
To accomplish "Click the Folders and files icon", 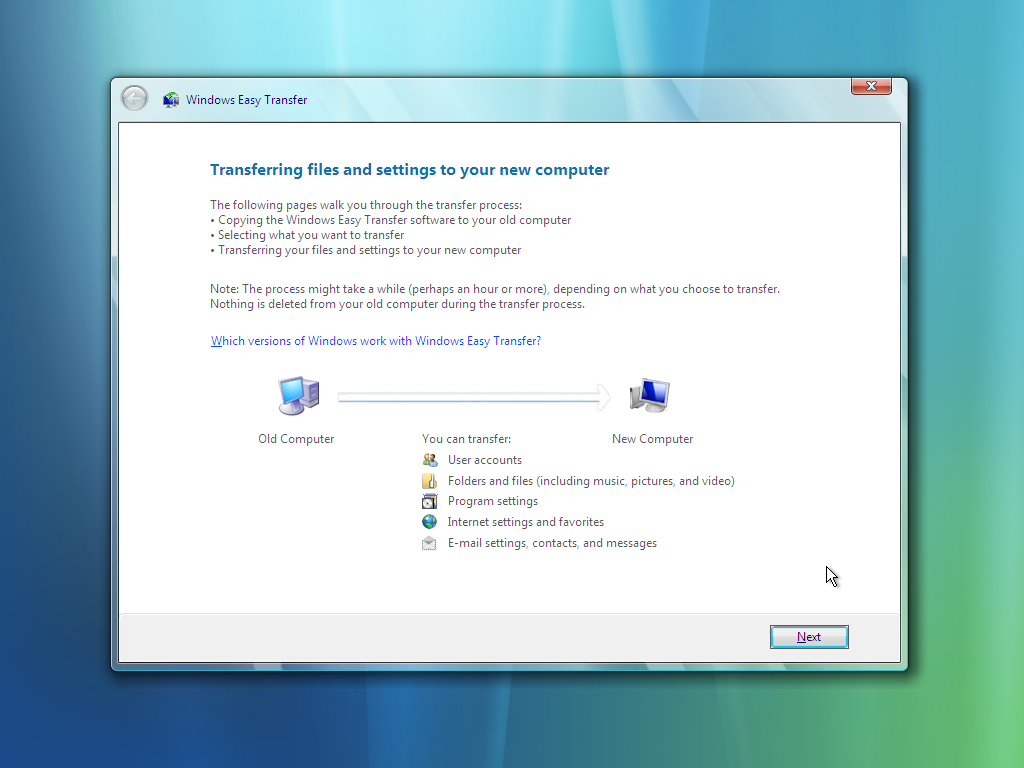I will coord(429,481).
